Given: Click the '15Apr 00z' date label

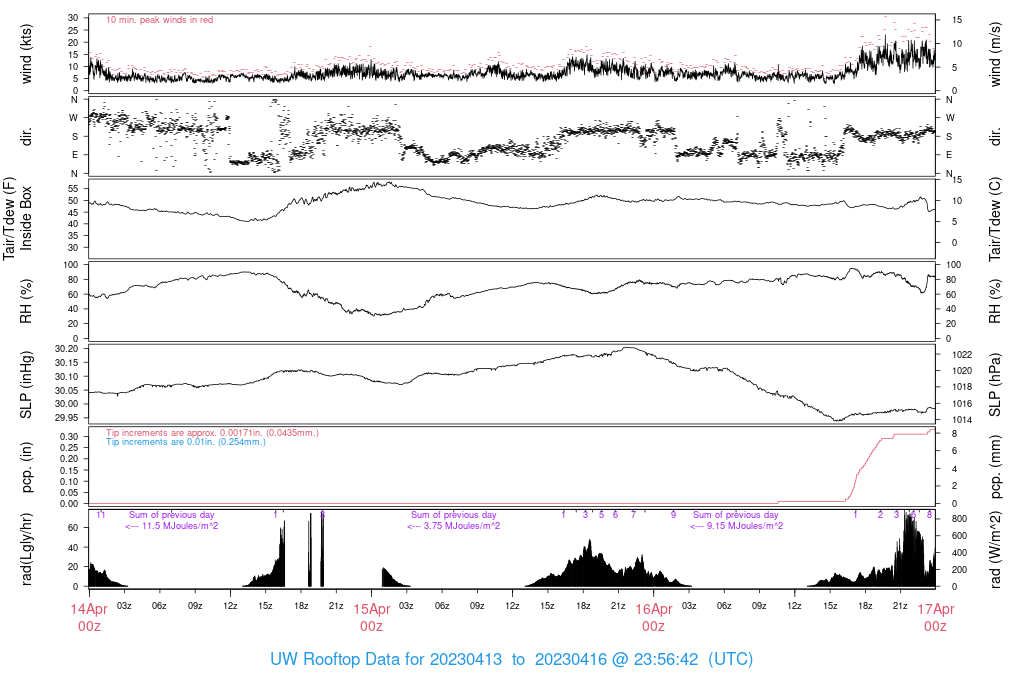Looking at the screenshot, I should click(372, 617).
